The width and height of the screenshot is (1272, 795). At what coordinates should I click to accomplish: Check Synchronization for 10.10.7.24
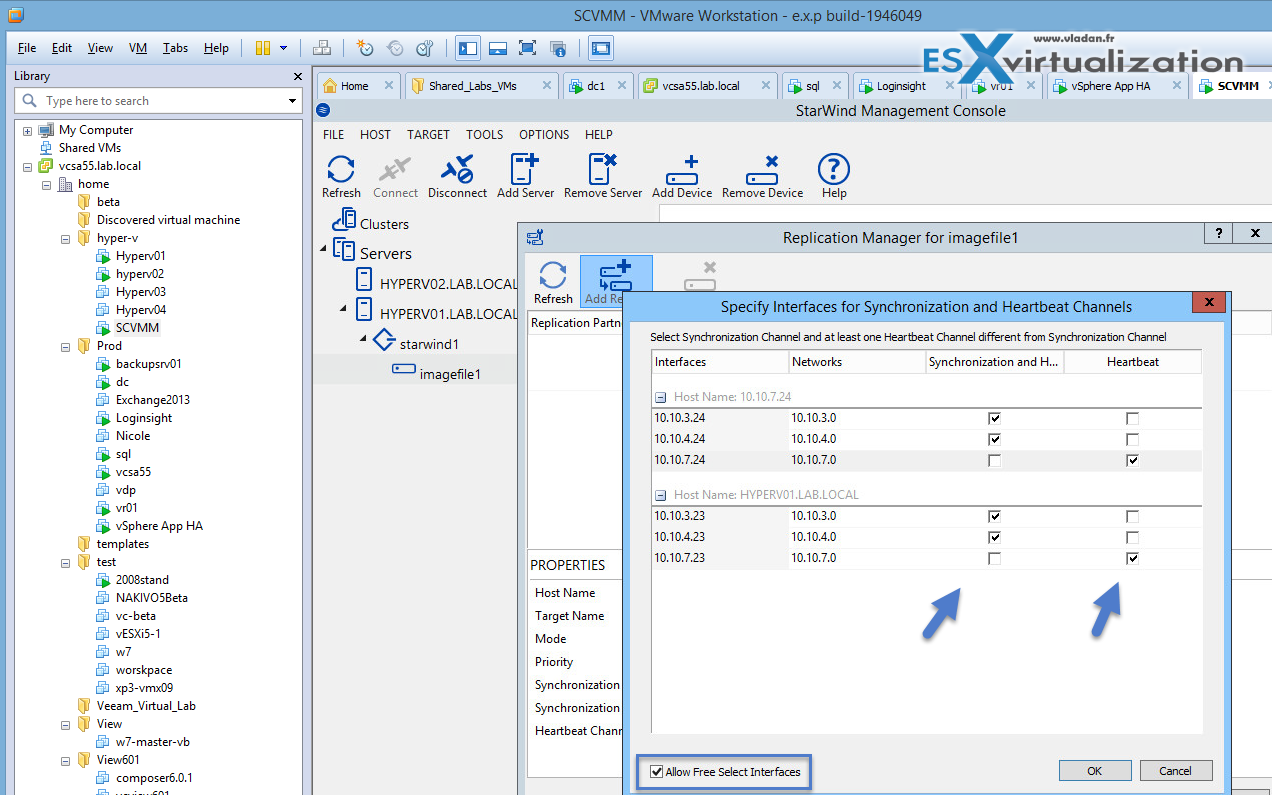point(994,460)
